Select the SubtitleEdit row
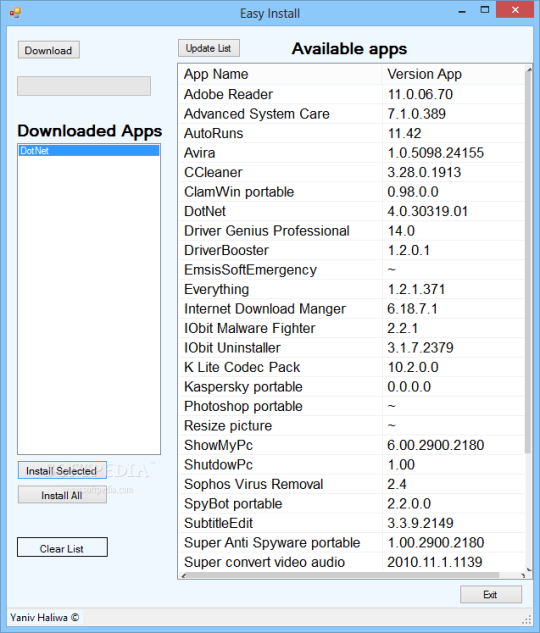Screen dimensions: 540x633 click(352, 523)
